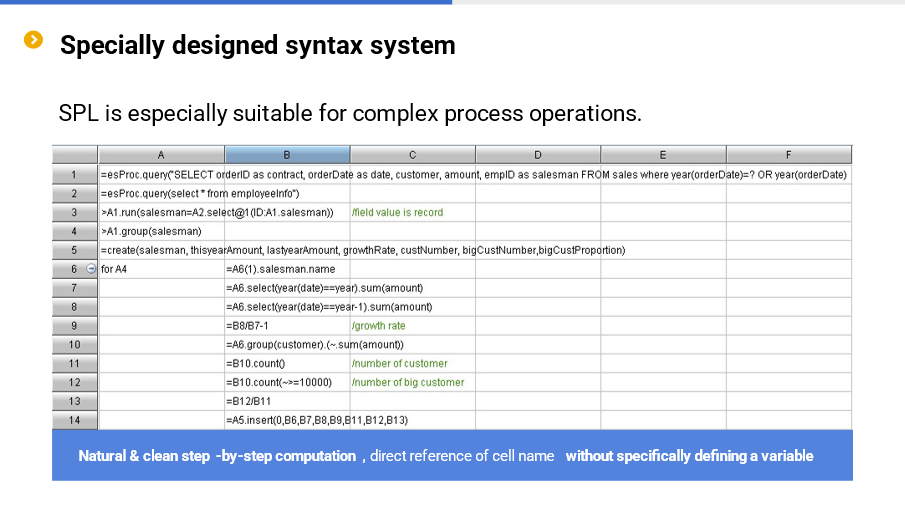Image resolution: width=905 pixels, height=509 pixels.
Task: Select column B header
Action: (x=287, y=154)
